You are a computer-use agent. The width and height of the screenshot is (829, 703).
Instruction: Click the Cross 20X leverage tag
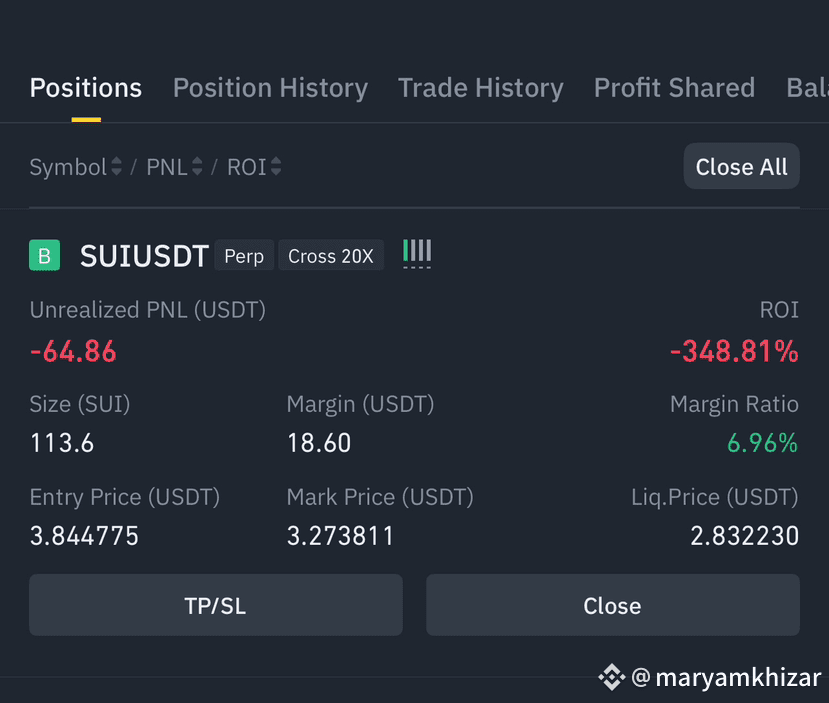coord(331,256)
